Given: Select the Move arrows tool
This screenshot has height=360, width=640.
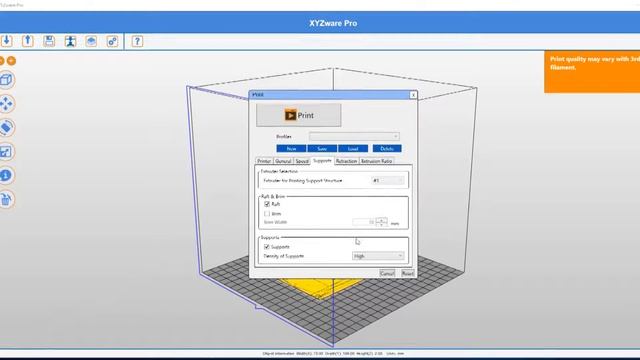Looking at the screenshot, I should pos(7,104).
